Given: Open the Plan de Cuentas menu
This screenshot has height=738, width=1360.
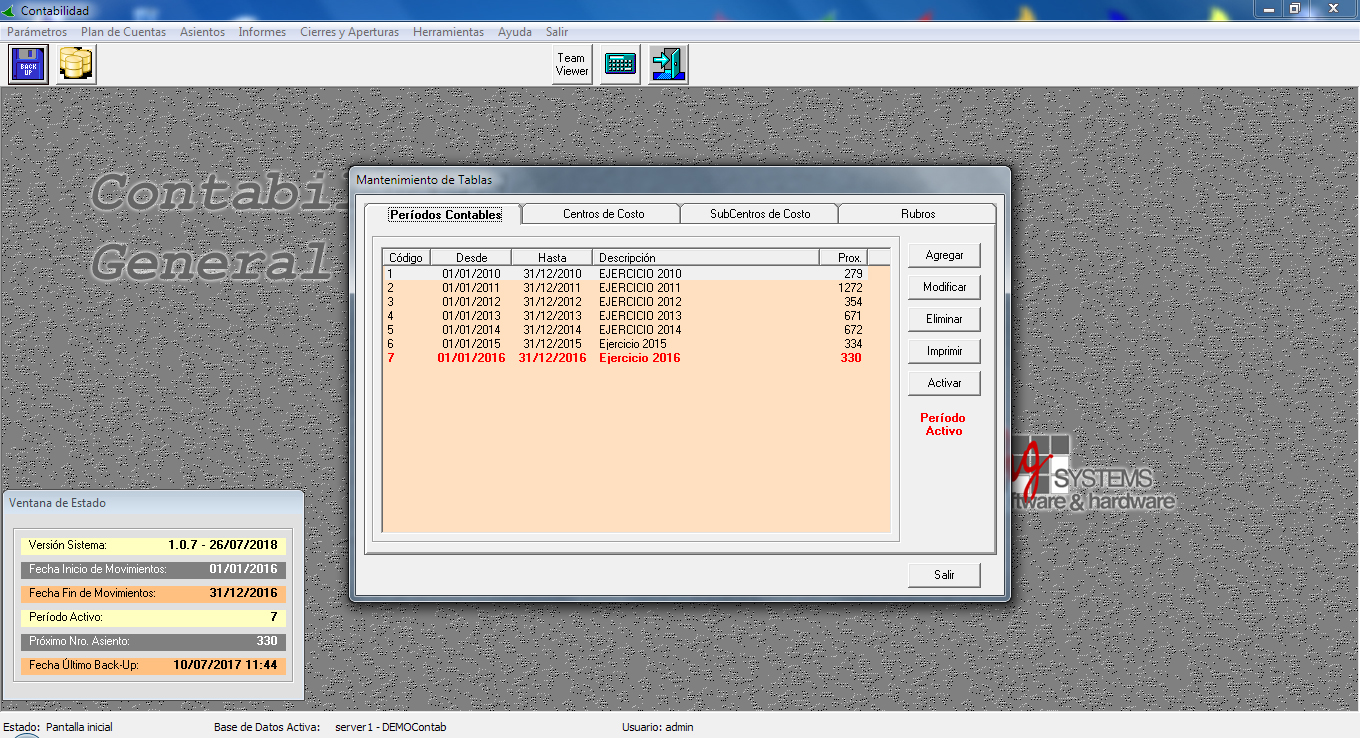Looking at the screenshot, I should tap(123, 32).
